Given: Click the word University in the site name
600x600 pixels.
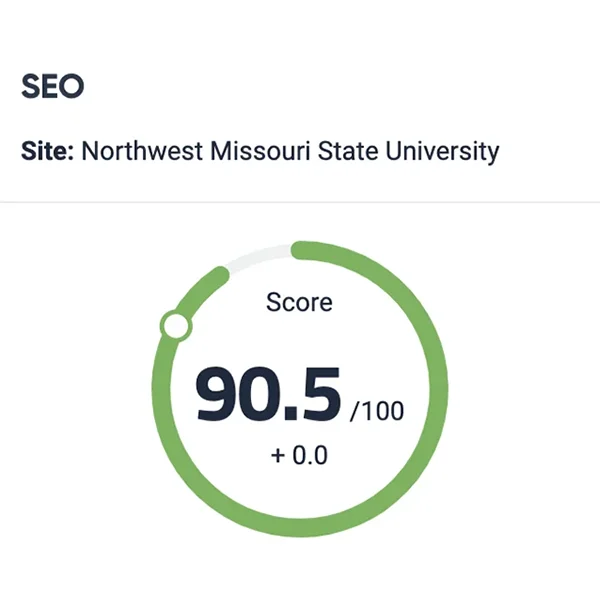Looking at the screenshot, I should (x=442, y=152).
